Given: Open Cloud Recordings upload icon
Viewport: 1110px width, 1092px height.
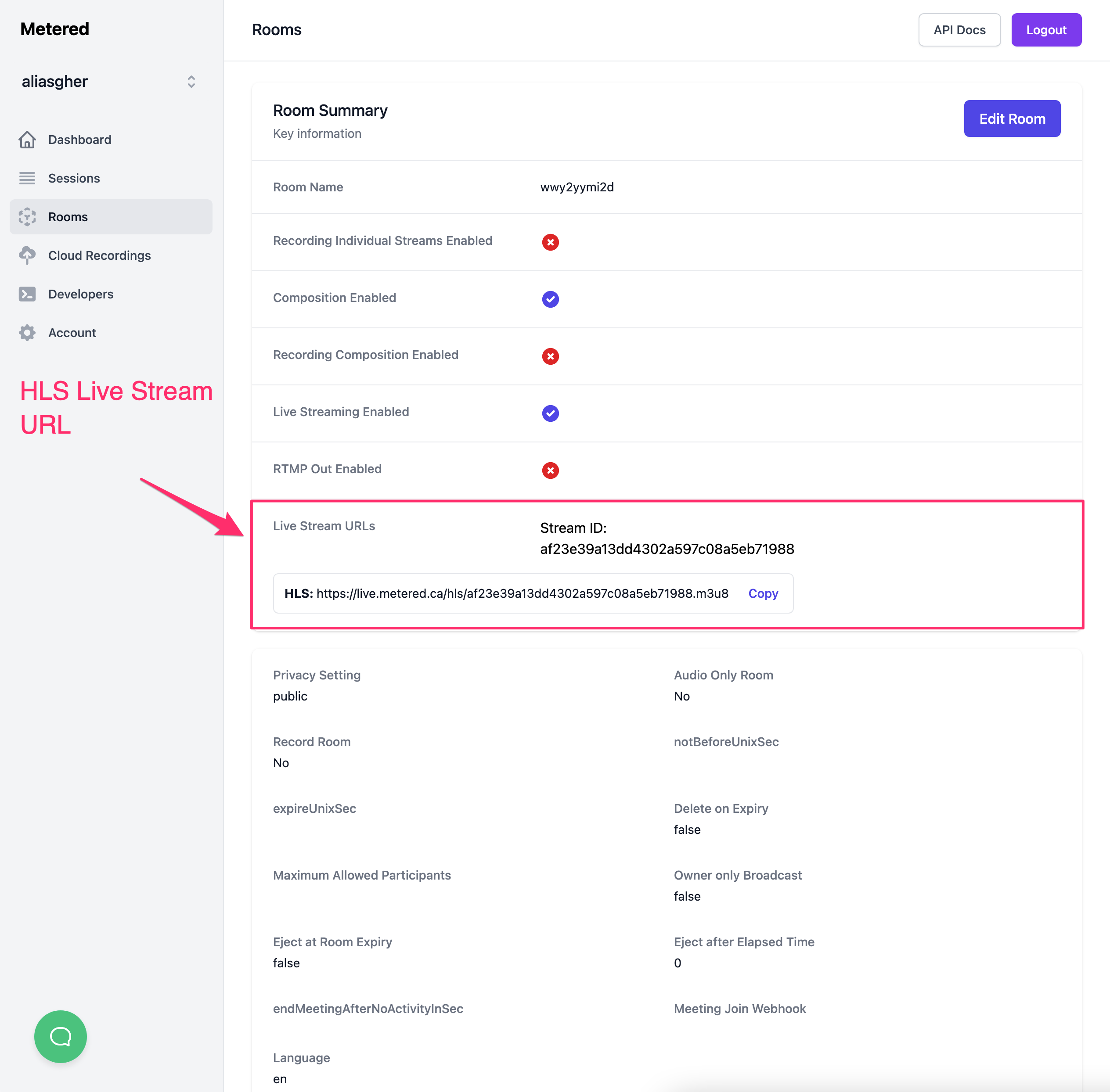Looking at the screenshot, I should tap(27, 255).
